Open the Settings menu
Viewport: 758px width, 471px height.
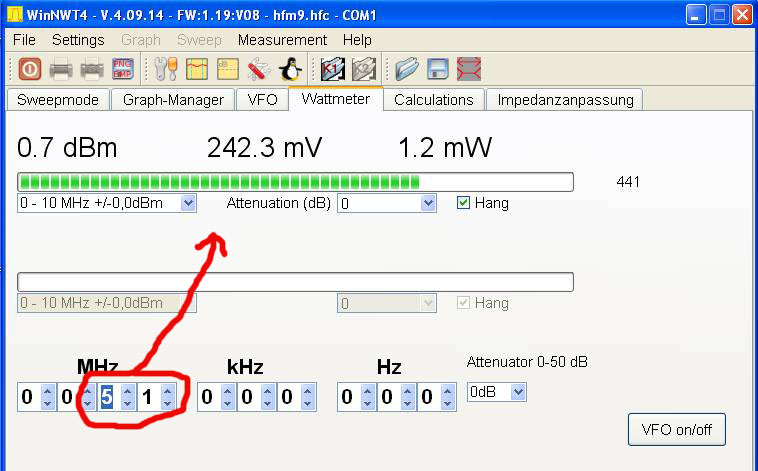[x=78, y=40]
